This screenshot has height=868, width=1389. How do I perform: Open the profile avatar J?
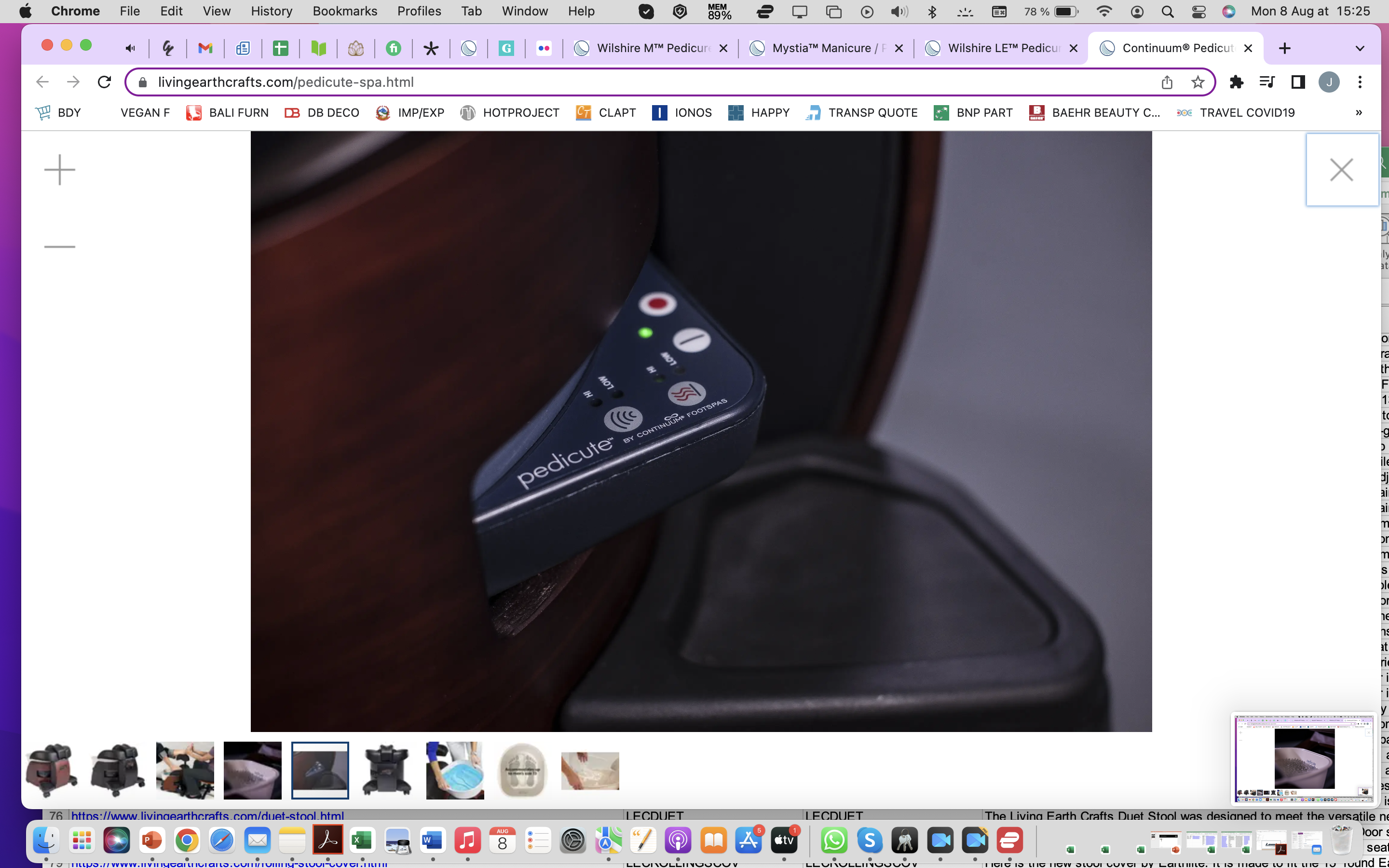(x=1329, y=82)
